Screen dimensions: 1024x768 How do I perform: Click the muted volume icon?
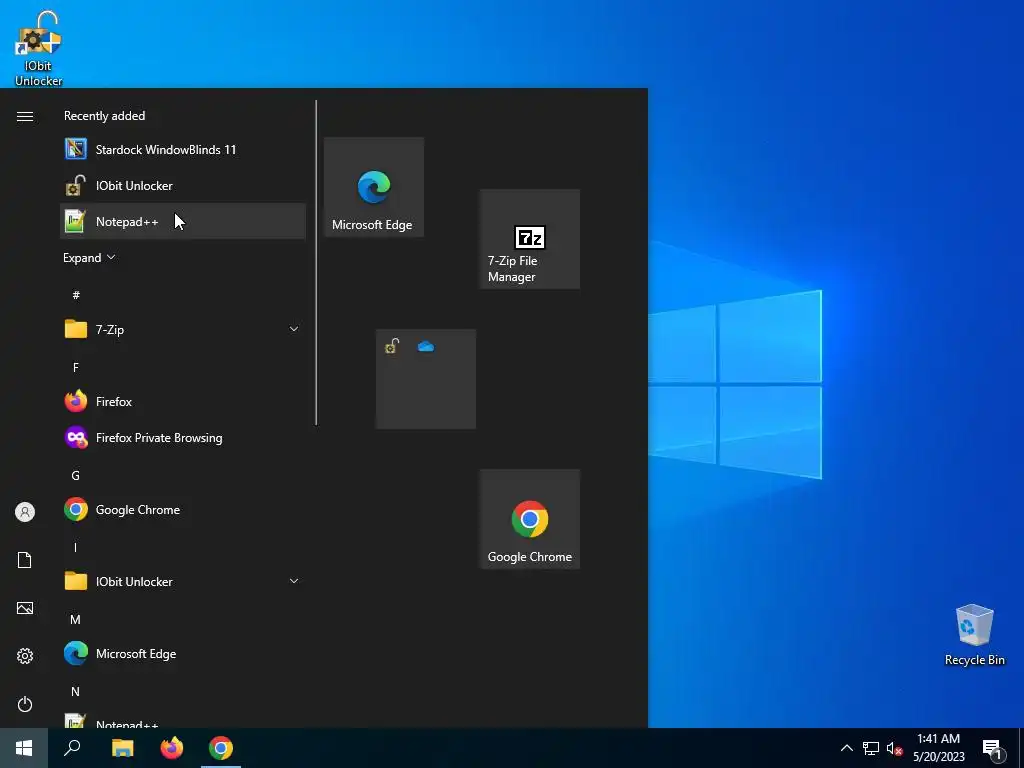pyautogui.click(x=894, y=748)
